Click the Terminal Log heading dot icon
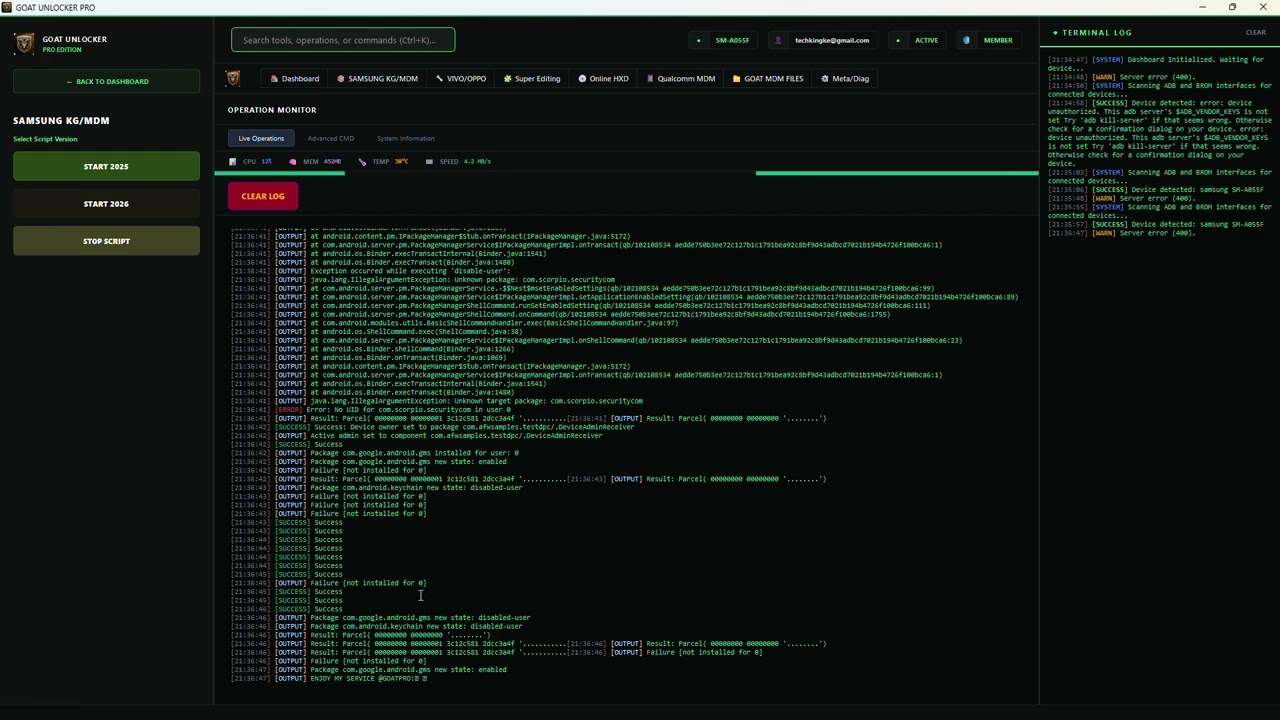This screenshot has height=720, width=1280. pos(1055,33)
